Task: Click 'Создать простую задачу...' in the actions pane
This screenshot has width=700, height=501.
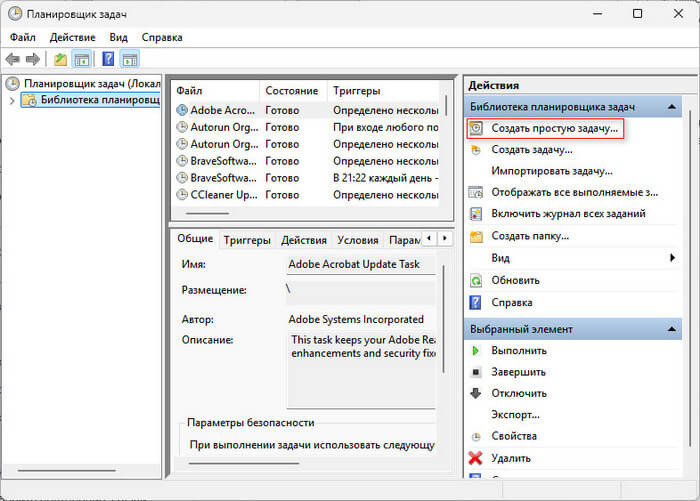Action: pyautogui.click(x=555, y=129)
